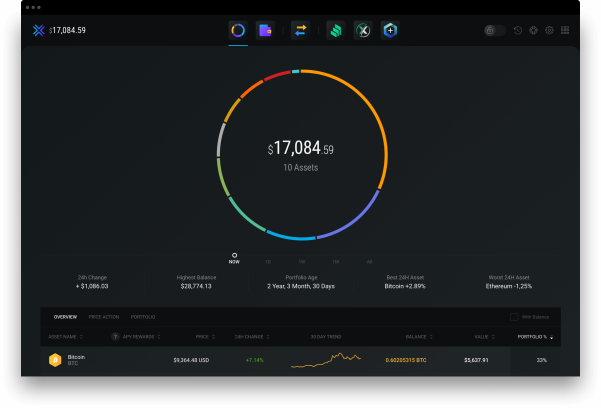Open the apps grid icon

(565, 30)
